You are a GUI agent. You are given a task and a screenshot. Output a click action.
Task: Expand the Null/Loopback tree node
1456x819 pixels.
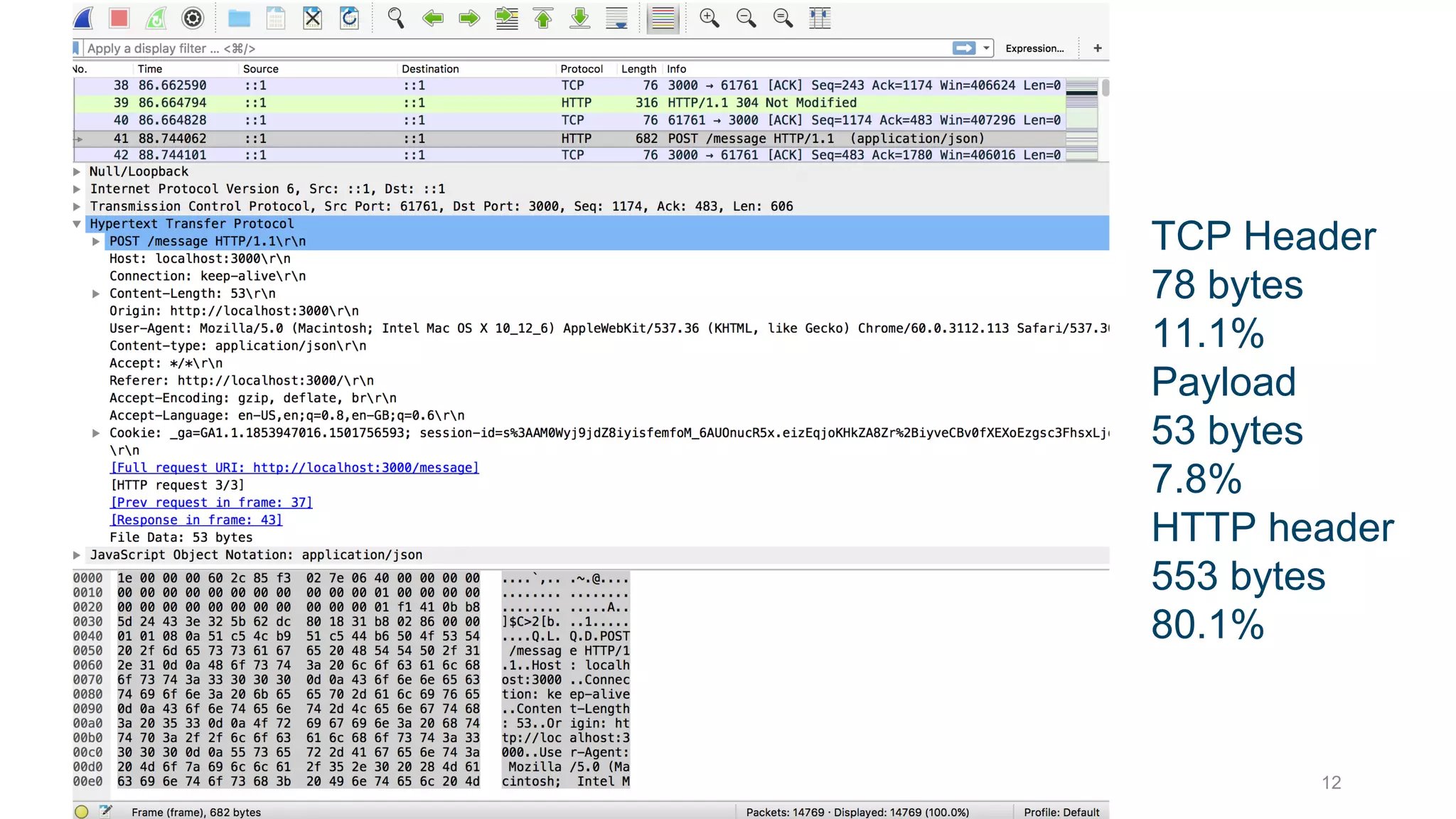coord(77,171)
